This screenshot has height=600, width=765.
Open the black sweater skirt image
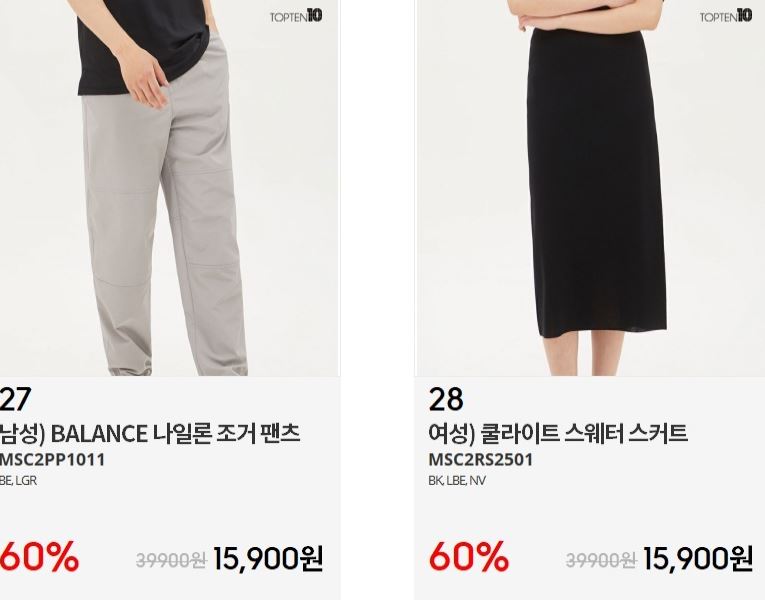tap(590, 188)
